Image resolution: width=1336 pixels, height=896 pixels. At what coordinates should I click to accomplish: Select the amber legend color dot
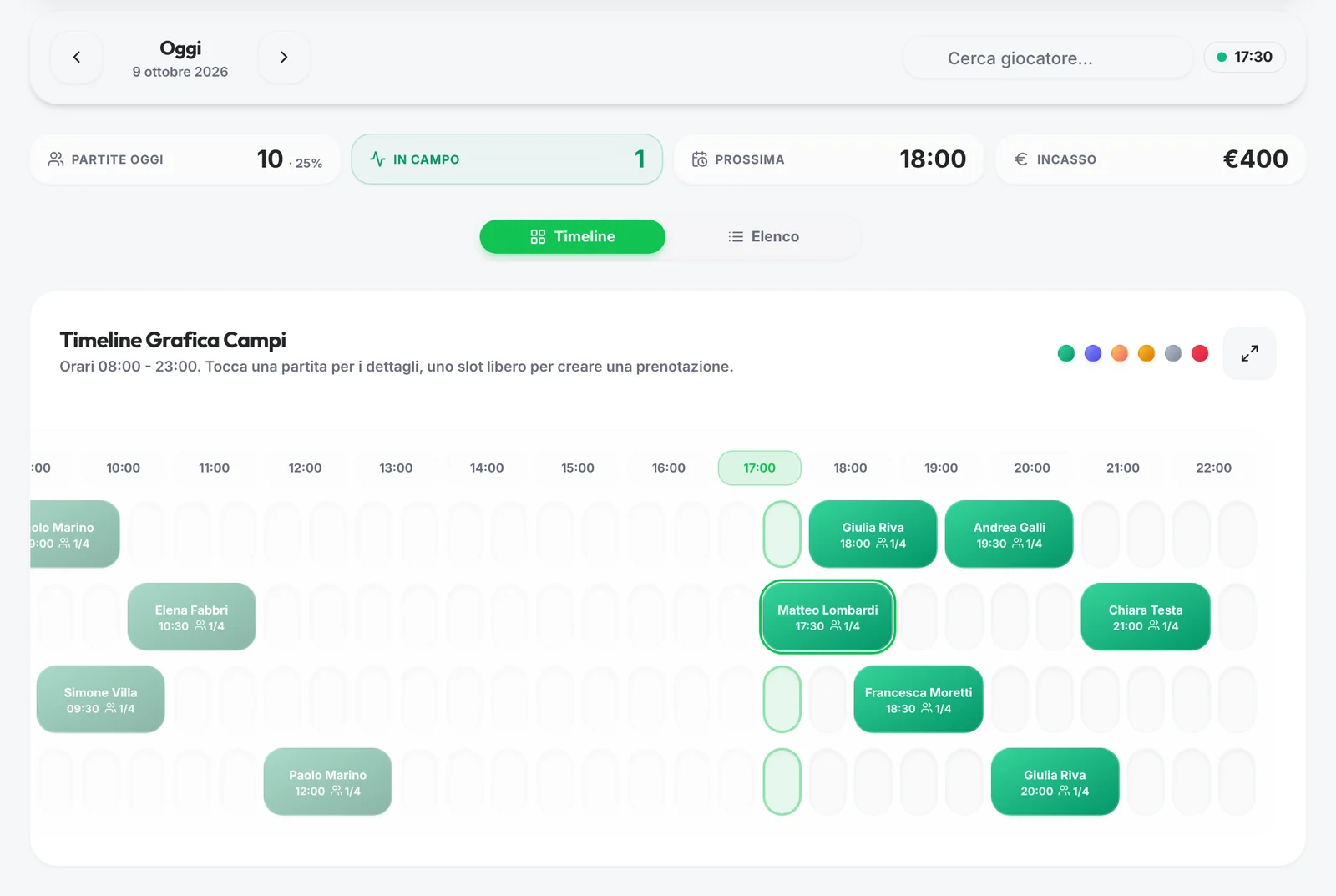(x=1146, y=353)
